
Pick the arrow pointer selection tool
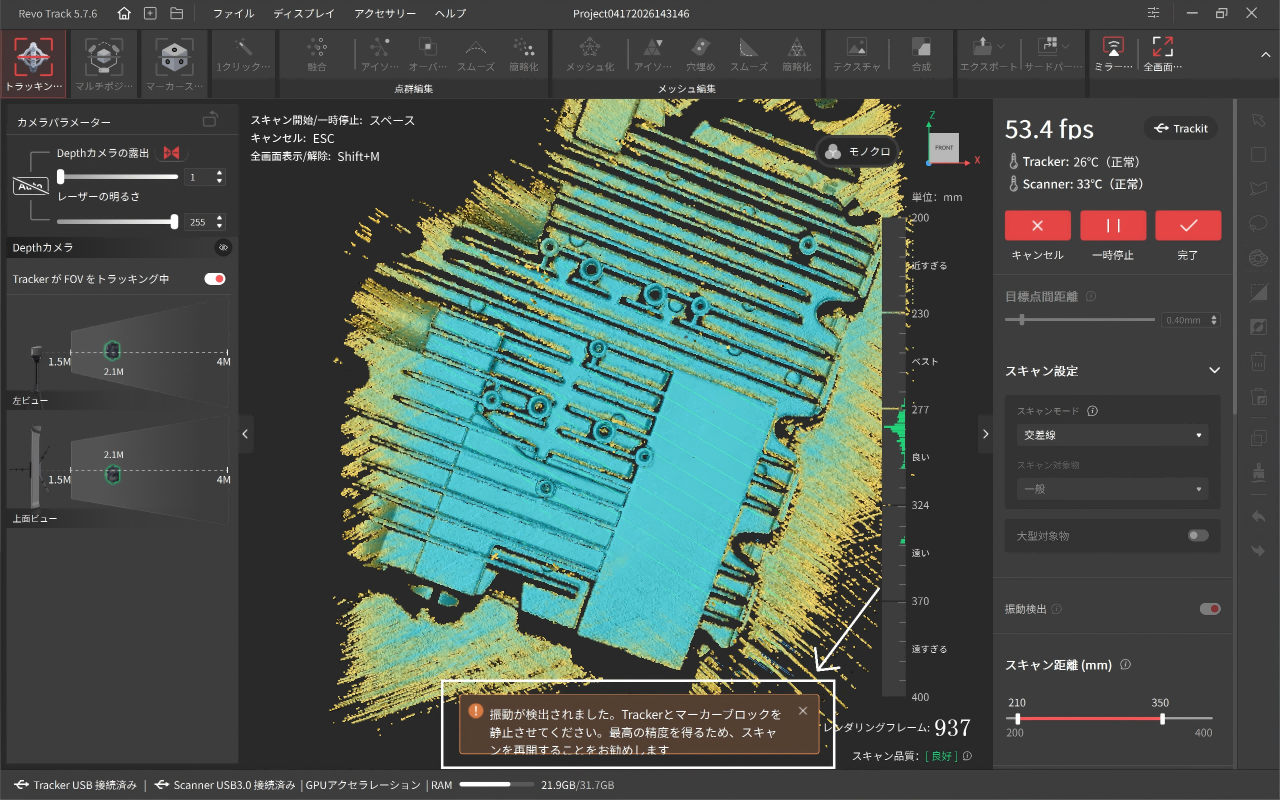(1259, 120)
